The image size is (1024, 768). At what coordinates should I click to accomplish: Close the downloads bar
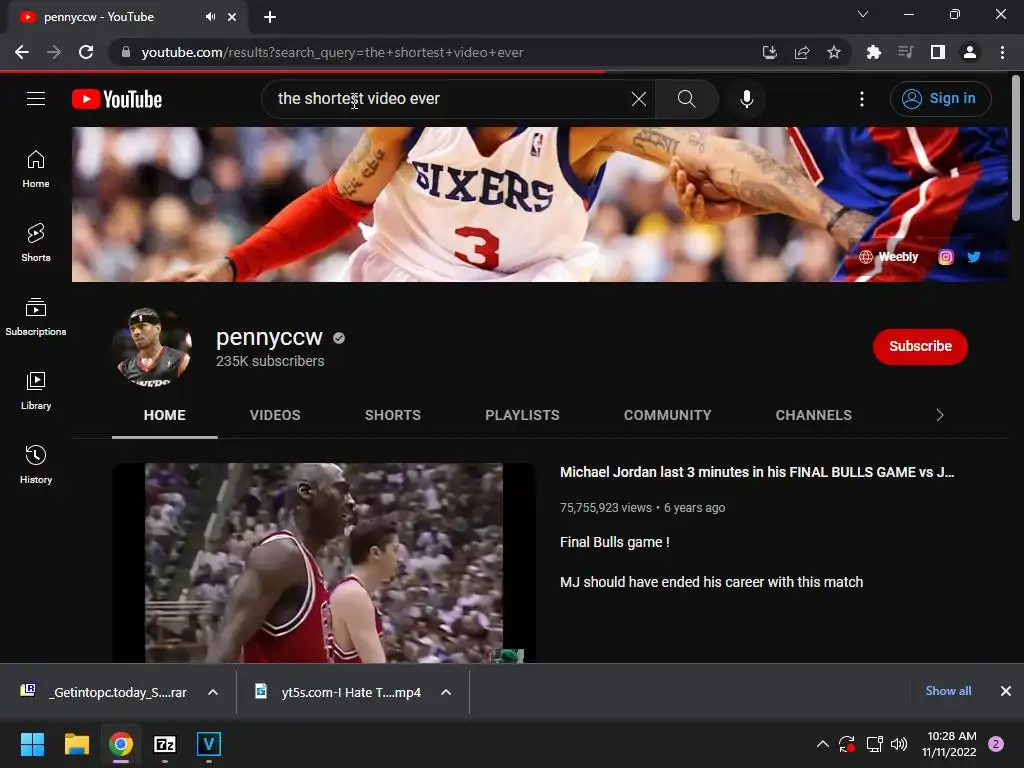[1006, 691]
